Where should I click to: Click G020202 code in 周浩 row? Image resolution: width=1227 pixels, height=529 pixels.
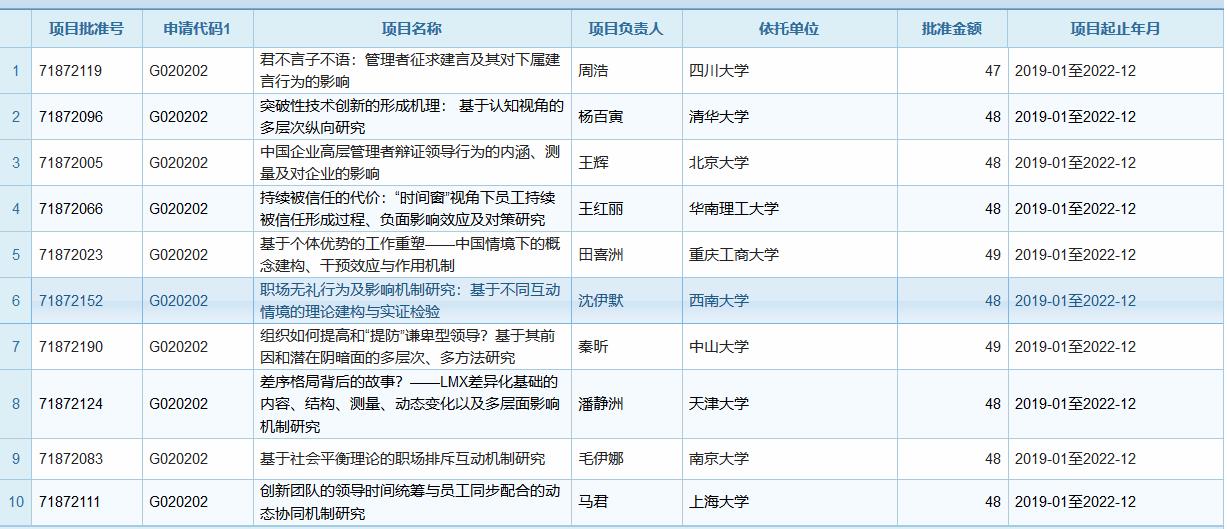tap(179, 71)
